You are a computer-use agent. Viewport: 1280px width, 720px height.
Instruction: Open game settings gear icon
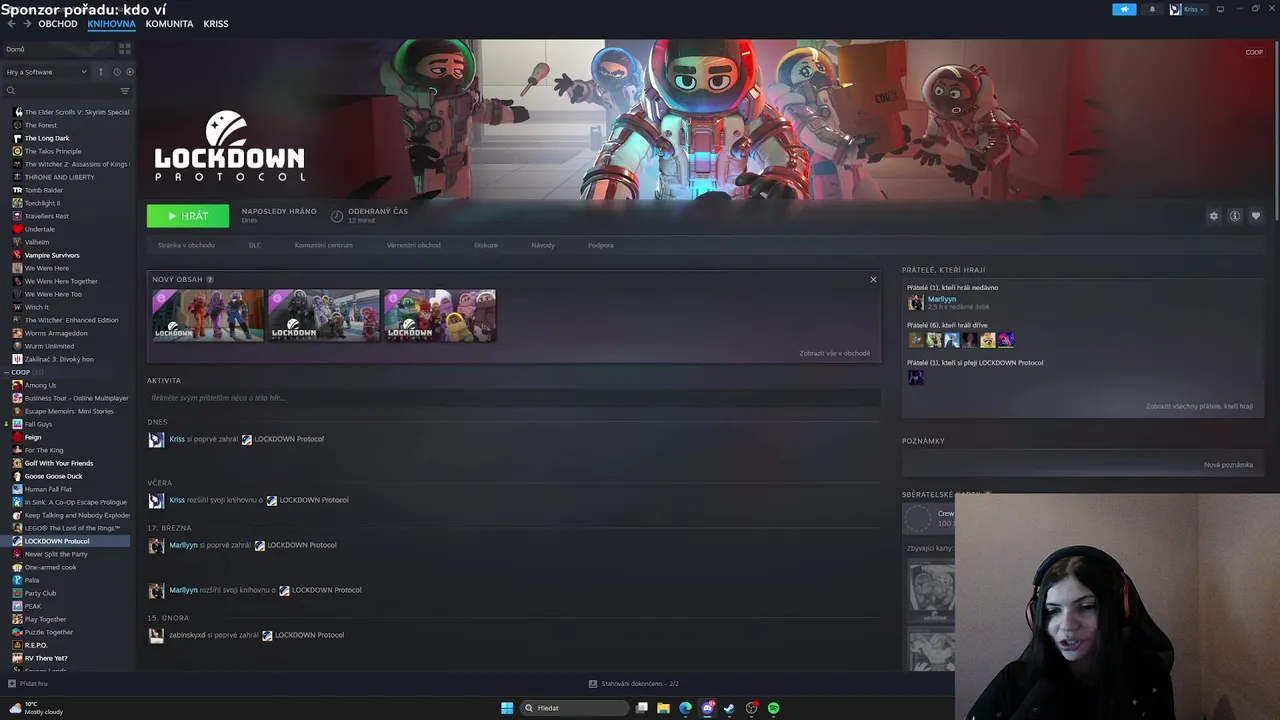tap(1214, 216)
